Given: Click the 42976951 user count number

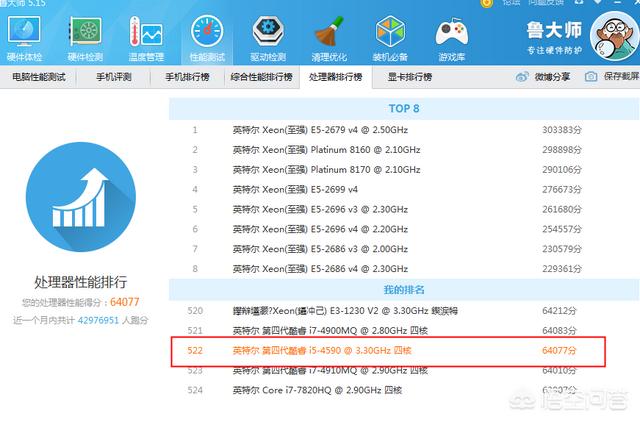Looking at the screenshot, I should 98,320.
